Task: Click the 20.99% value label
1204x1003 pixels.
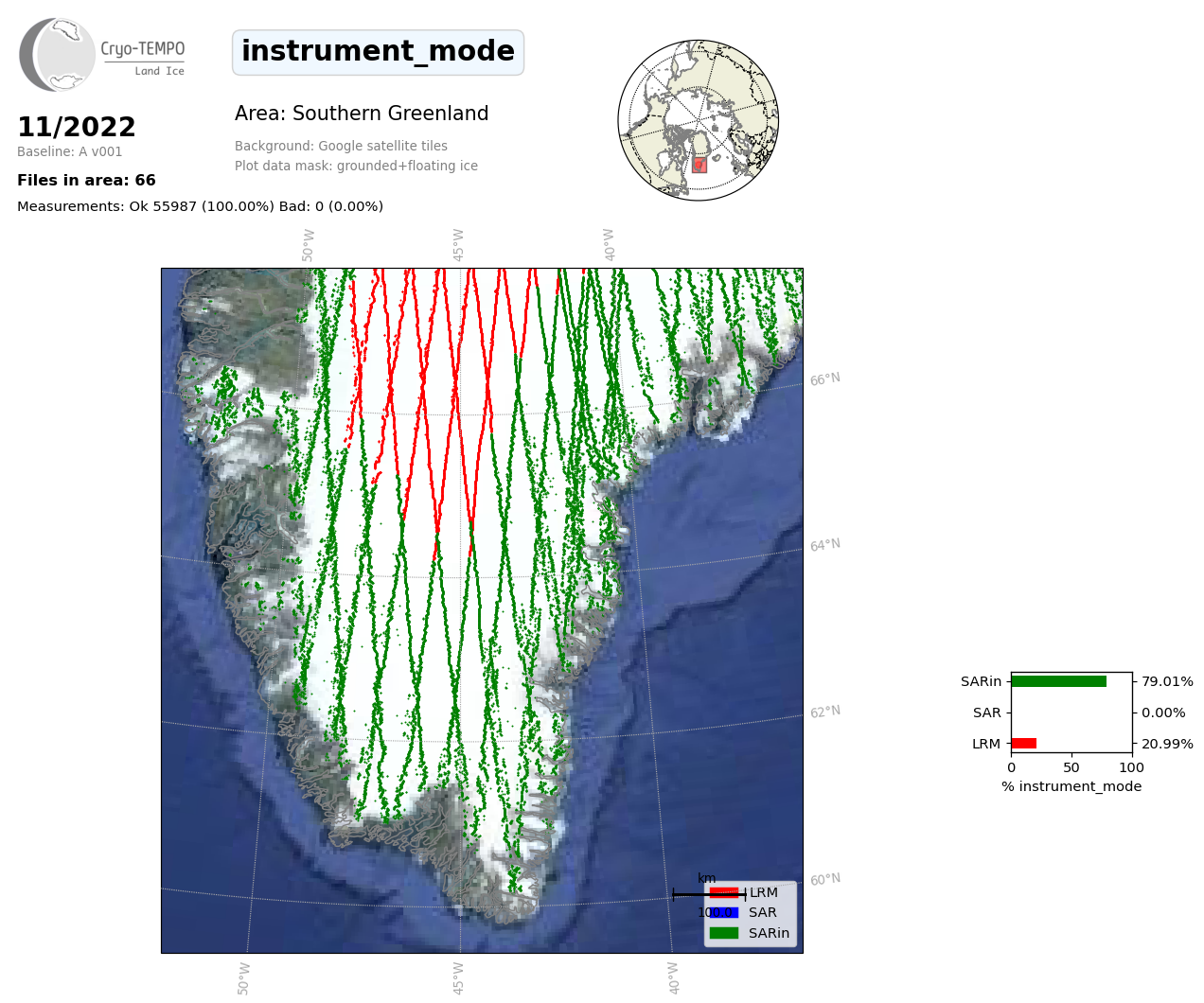Action: pyautogui.click(x=1167, y=744)
